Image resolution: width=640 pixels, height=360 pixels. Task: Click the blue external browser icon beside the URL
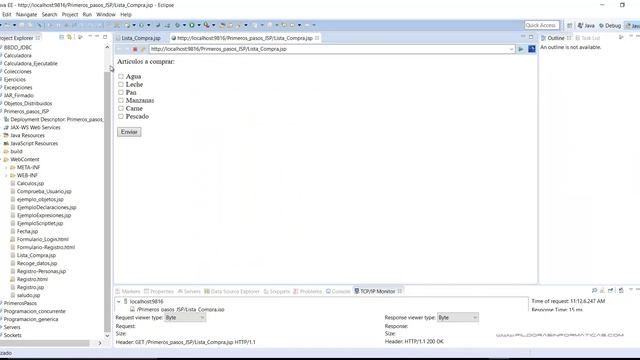(531, 49)
